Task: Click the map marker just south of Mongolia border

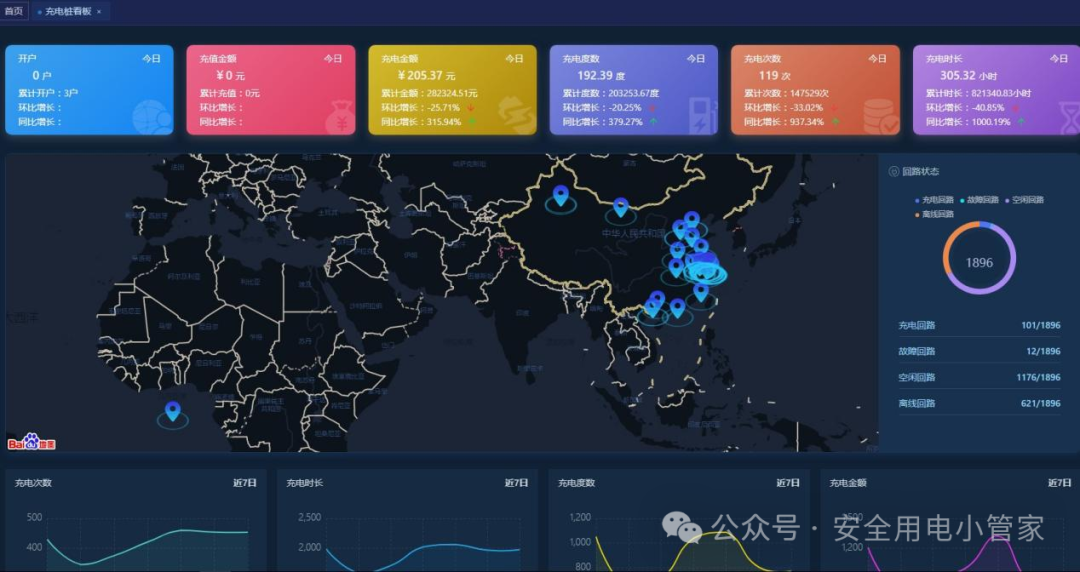Action: pyautogui.click(x=621, y=208)
